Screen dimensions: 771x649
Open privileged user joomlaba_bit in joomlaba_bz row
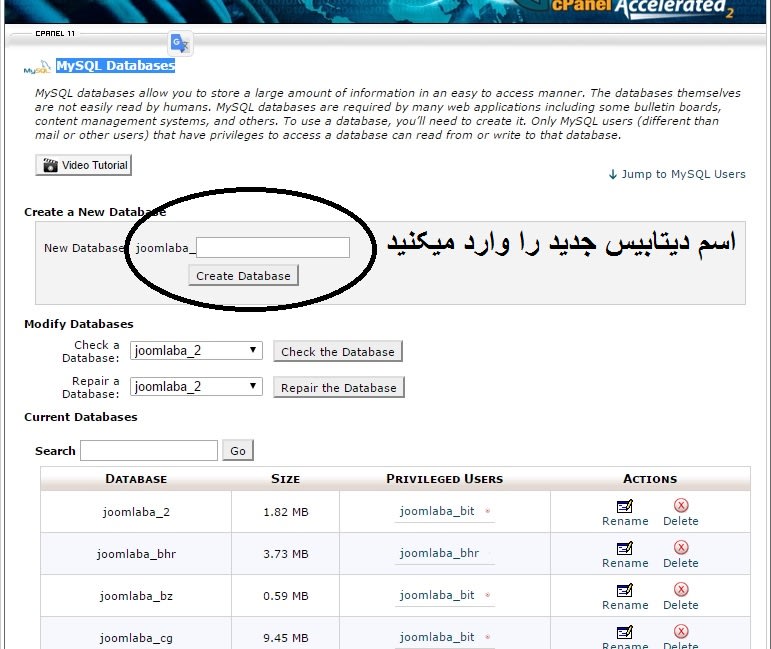(x=437, y=595)
